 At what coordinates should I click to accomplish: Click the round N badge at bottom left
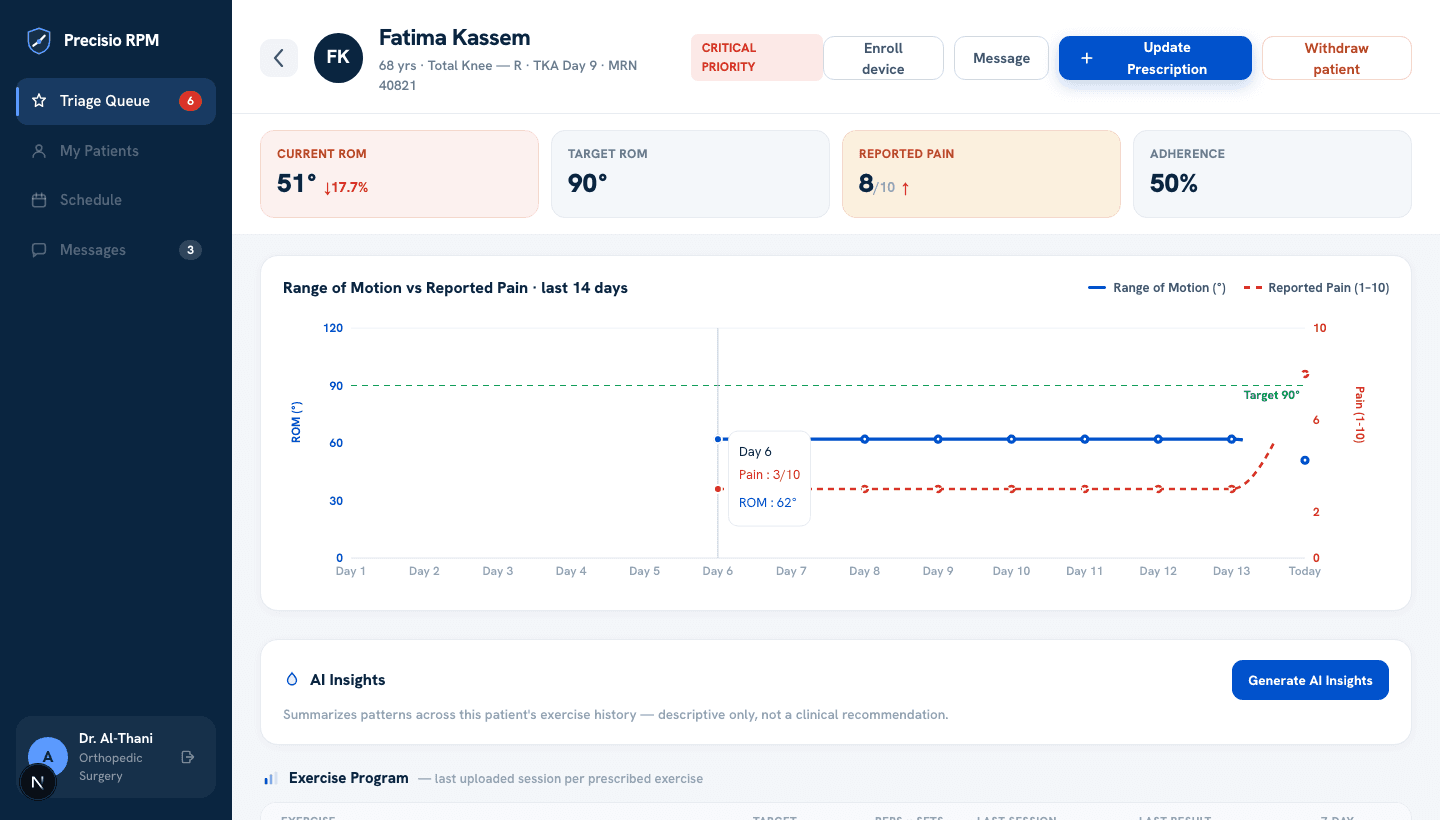click(38, 782)
